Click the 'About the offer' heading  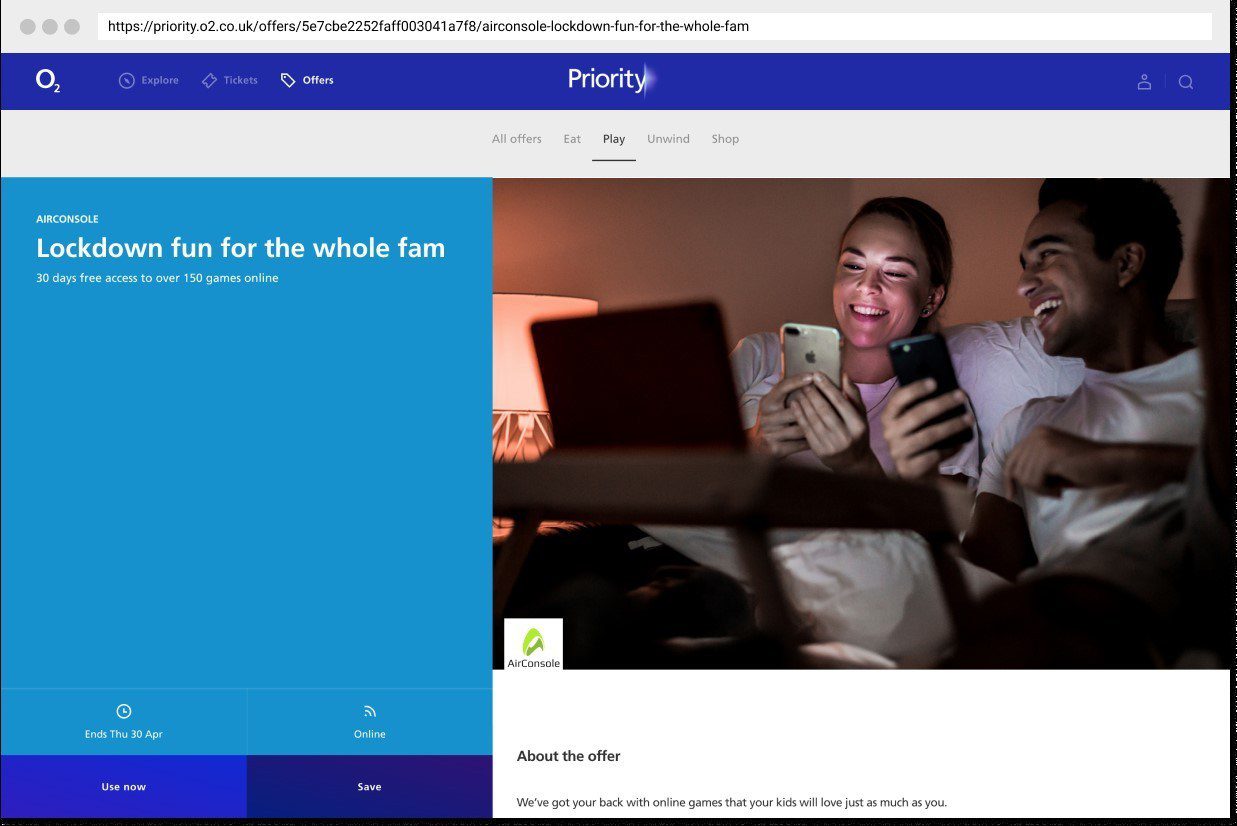569,756
